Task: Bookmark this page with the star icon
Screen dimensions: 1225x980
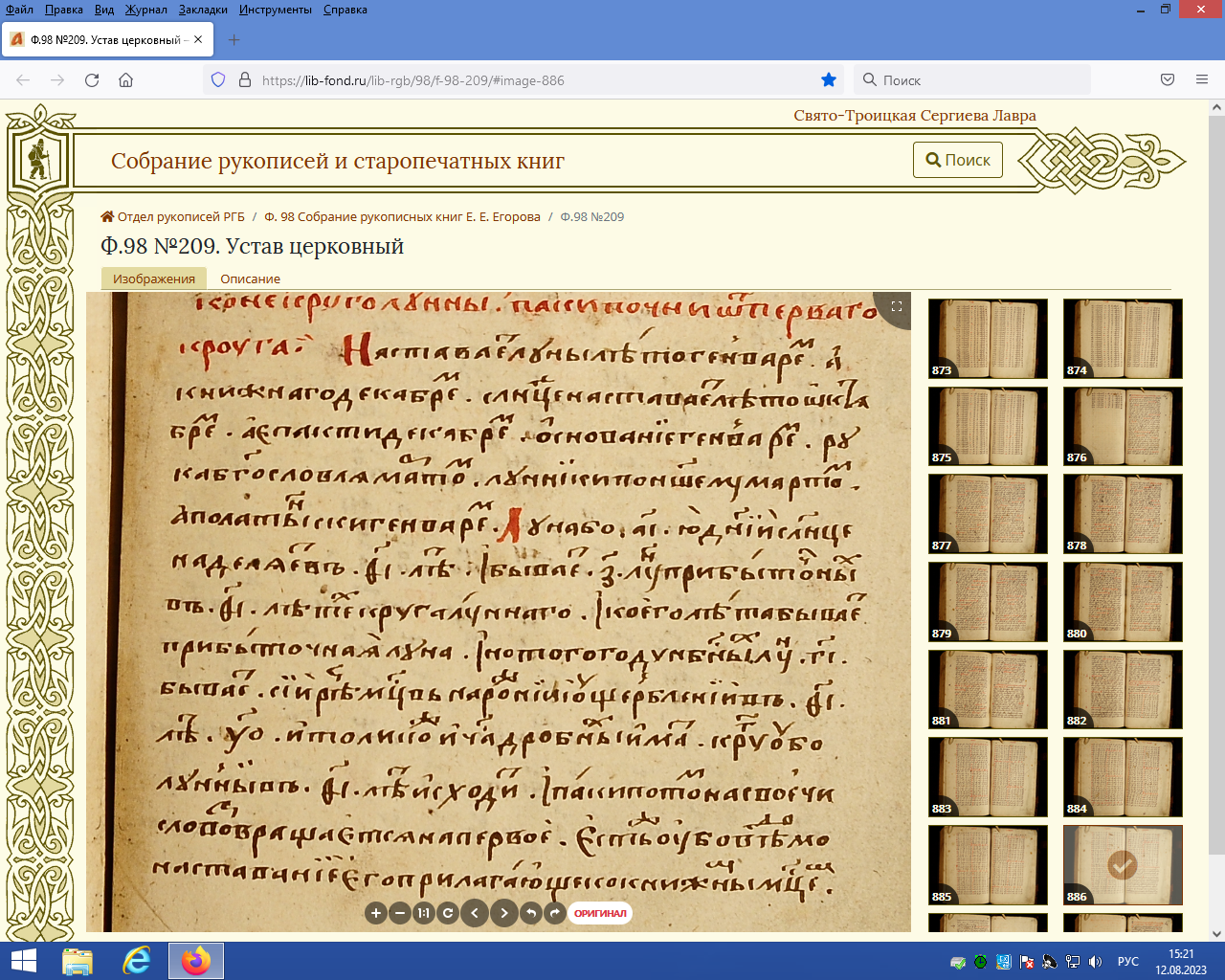Action: (829, 80)
